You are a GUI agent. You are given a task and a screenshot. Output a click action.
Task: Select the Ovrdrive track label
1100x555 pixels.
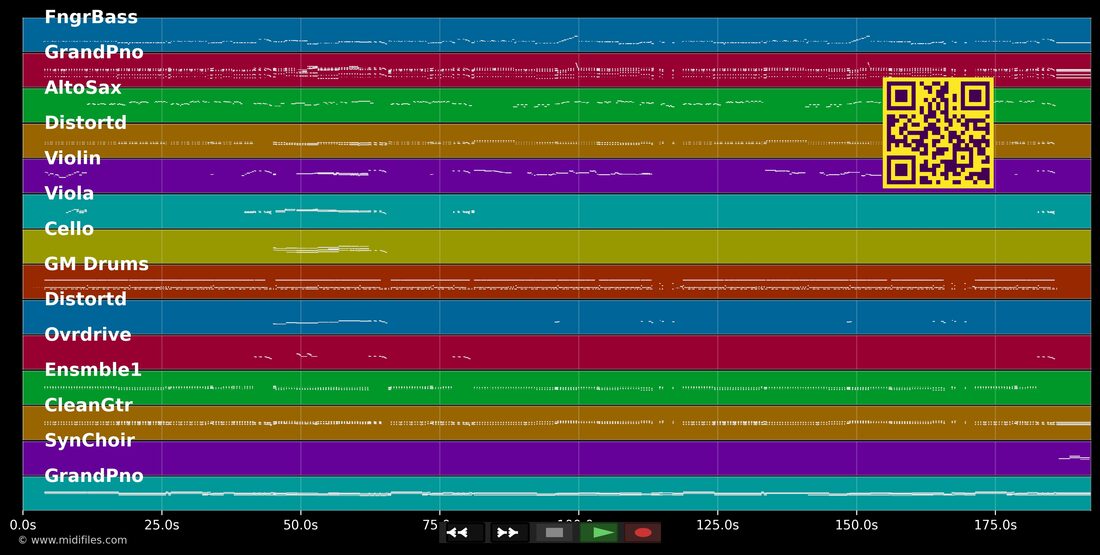pos(88,334)
